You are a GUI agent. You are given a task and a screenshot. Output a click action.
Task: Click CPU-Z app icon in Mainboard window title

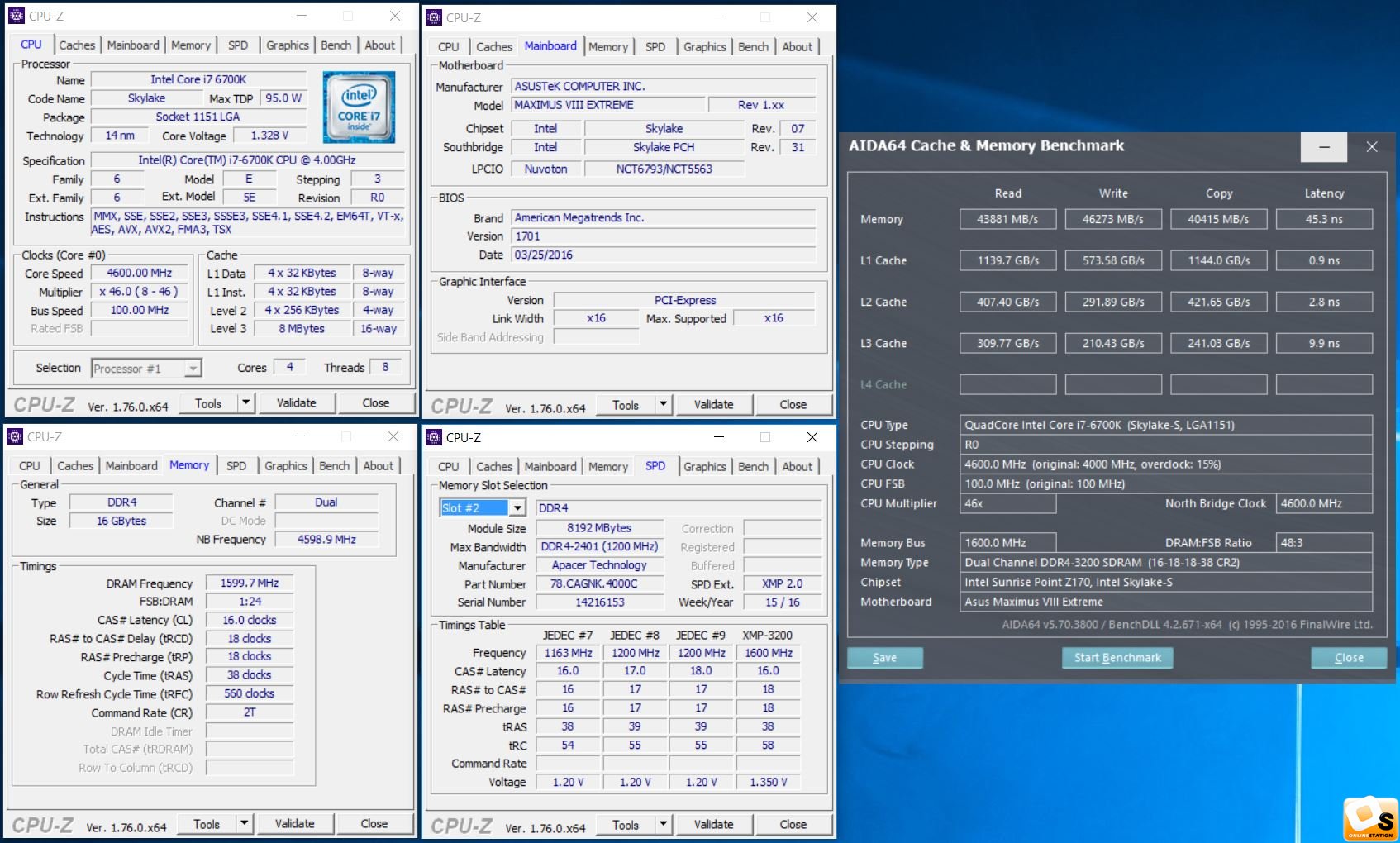point(434,17)
